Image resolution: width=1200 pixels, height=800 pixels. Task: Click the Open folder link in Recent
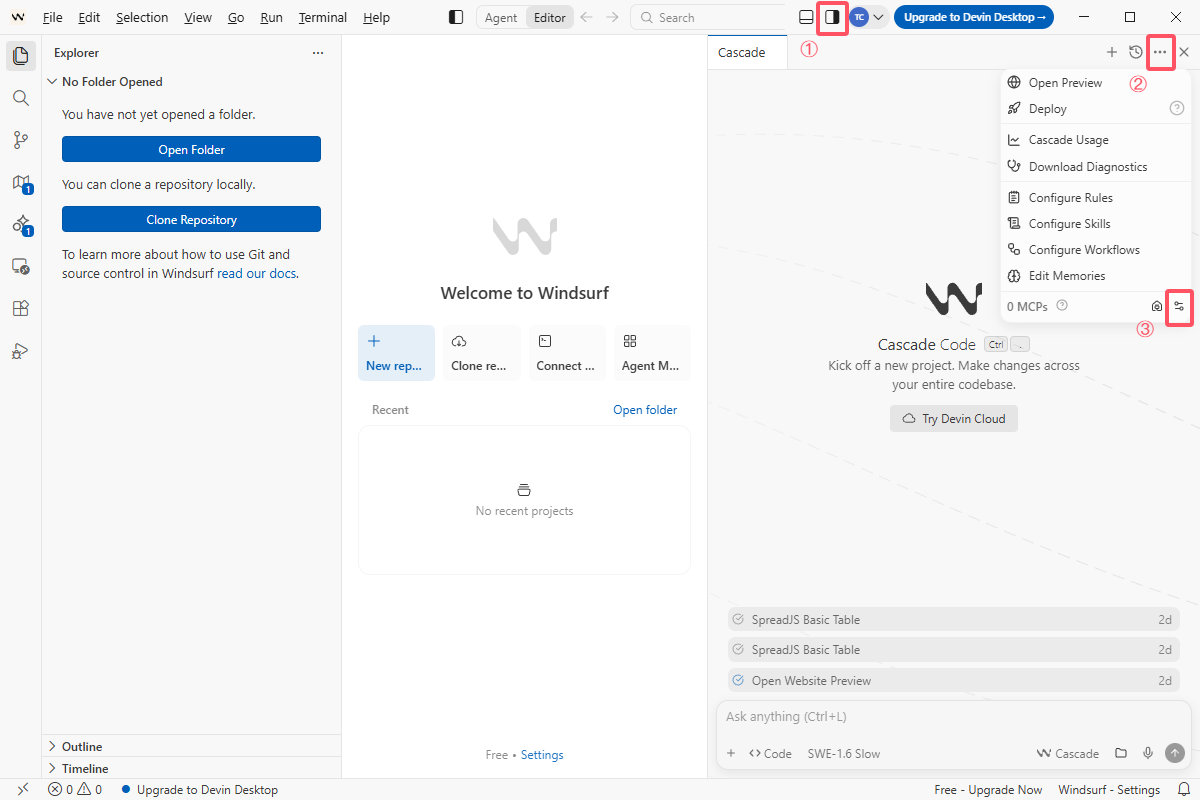coord(645,410)
